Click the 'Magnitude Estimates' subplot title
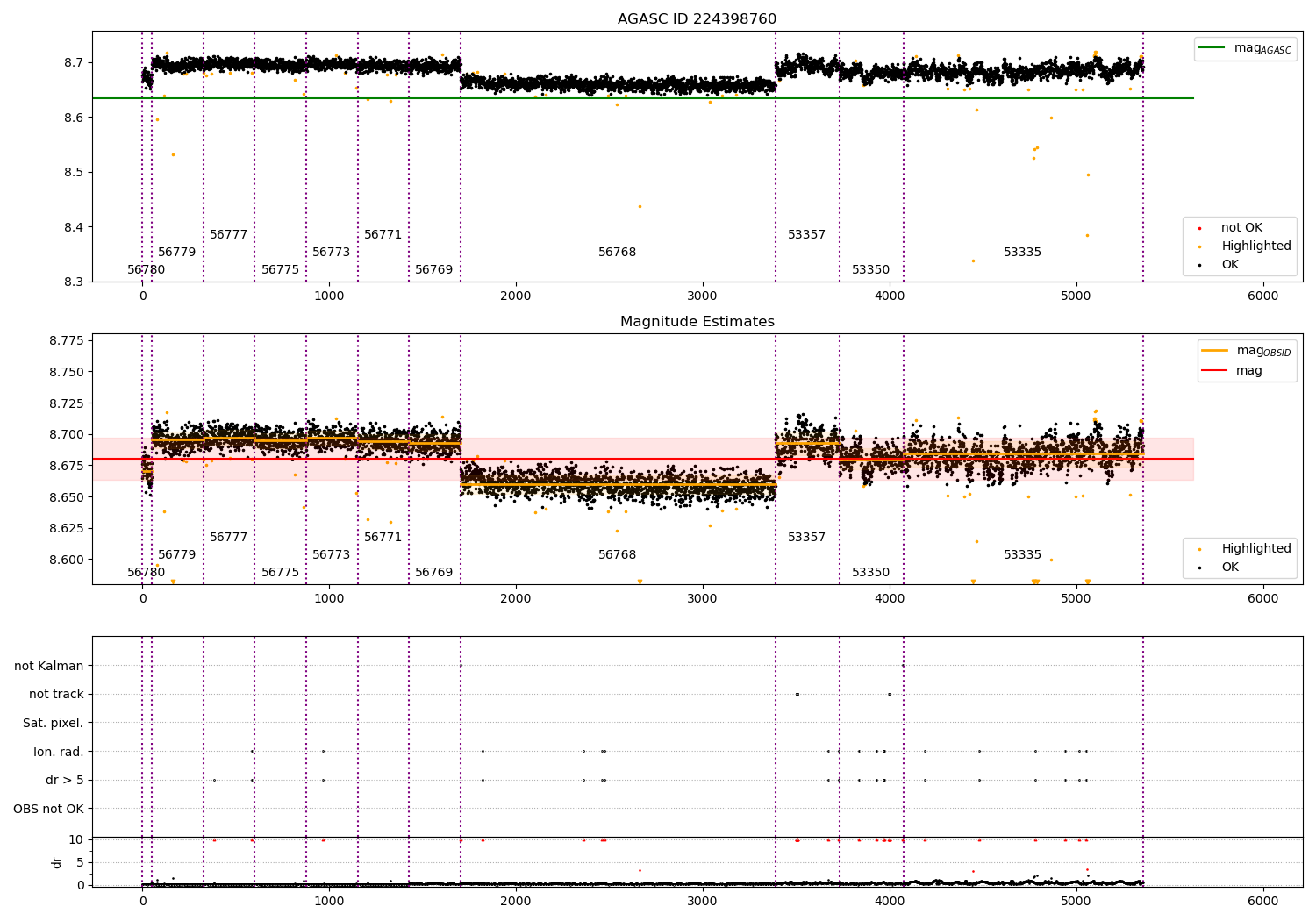 pos(697,322)
